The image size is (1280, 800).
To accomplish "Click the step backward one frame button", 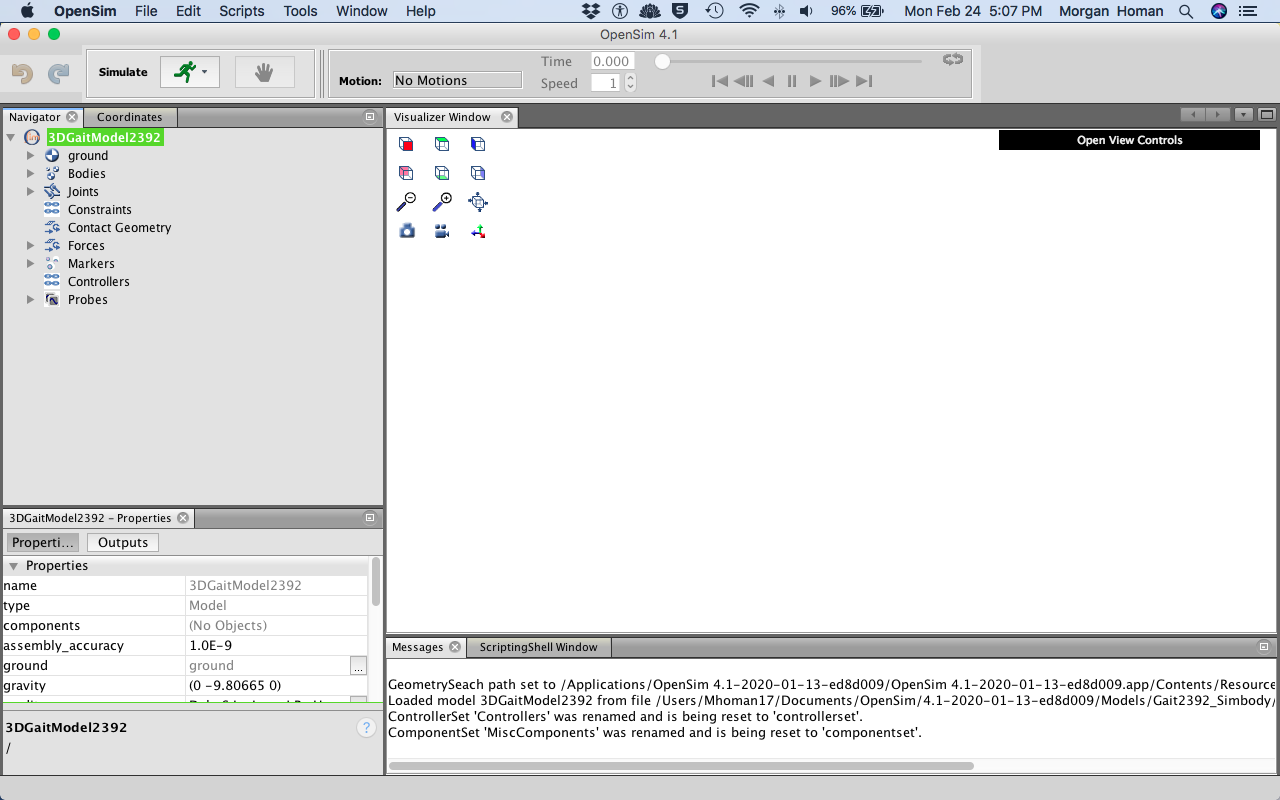I will [x=743, y=81].
